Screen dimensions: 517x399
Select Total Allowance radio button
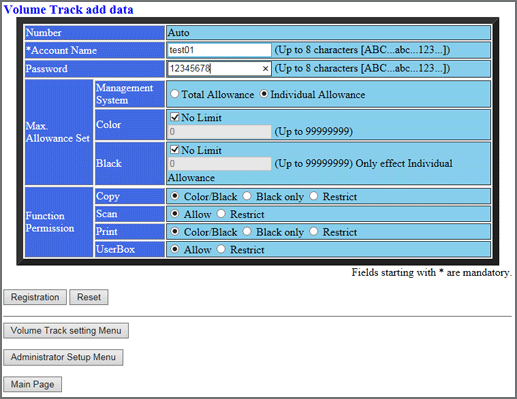click(175, 94)
